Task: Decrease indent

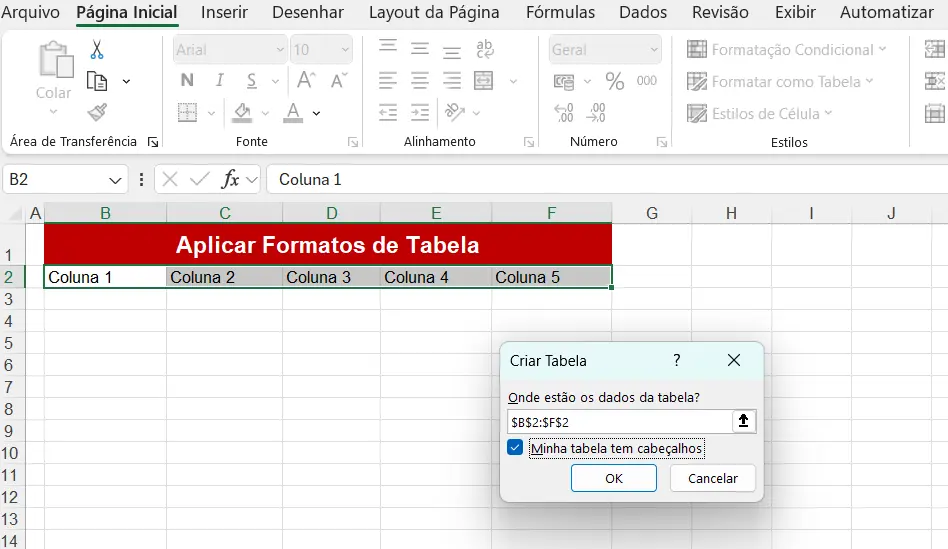Action: pyautogui.click(x=388, y=112)
